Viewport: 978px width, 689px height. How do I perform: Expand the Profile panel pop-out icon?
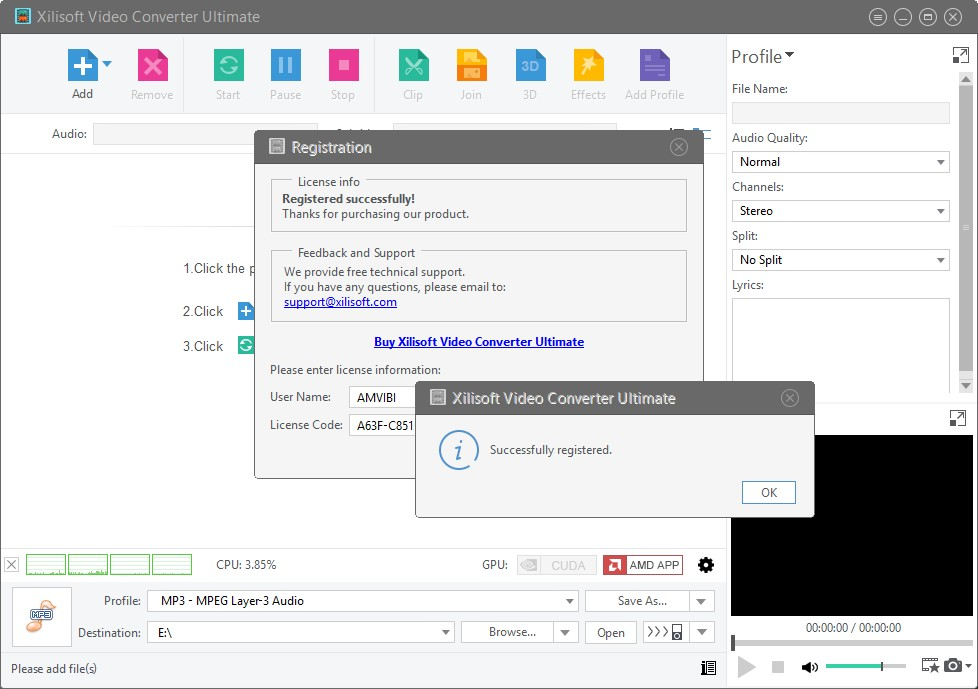(x=961, y=55)
